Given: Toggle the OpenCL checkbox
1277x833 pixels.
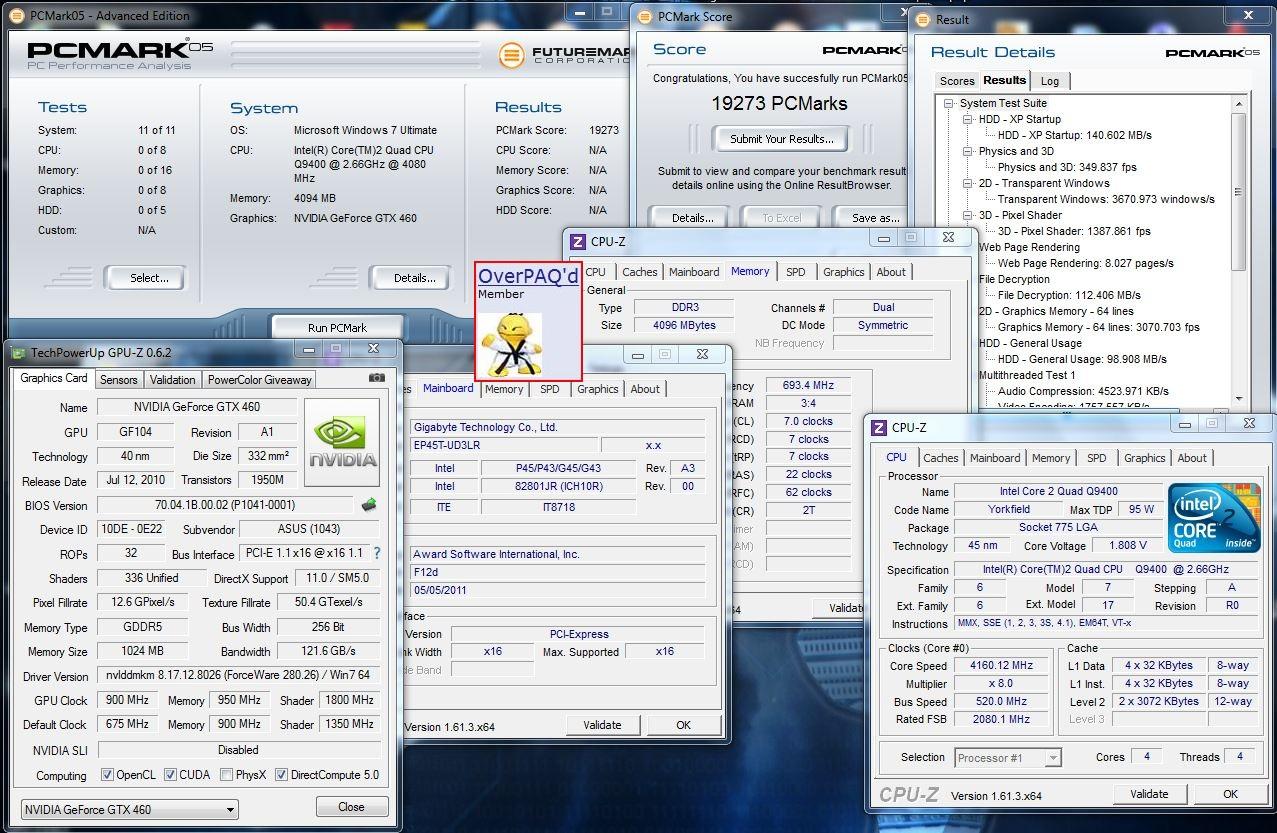Looking at the screenshot, I should 107,775.
